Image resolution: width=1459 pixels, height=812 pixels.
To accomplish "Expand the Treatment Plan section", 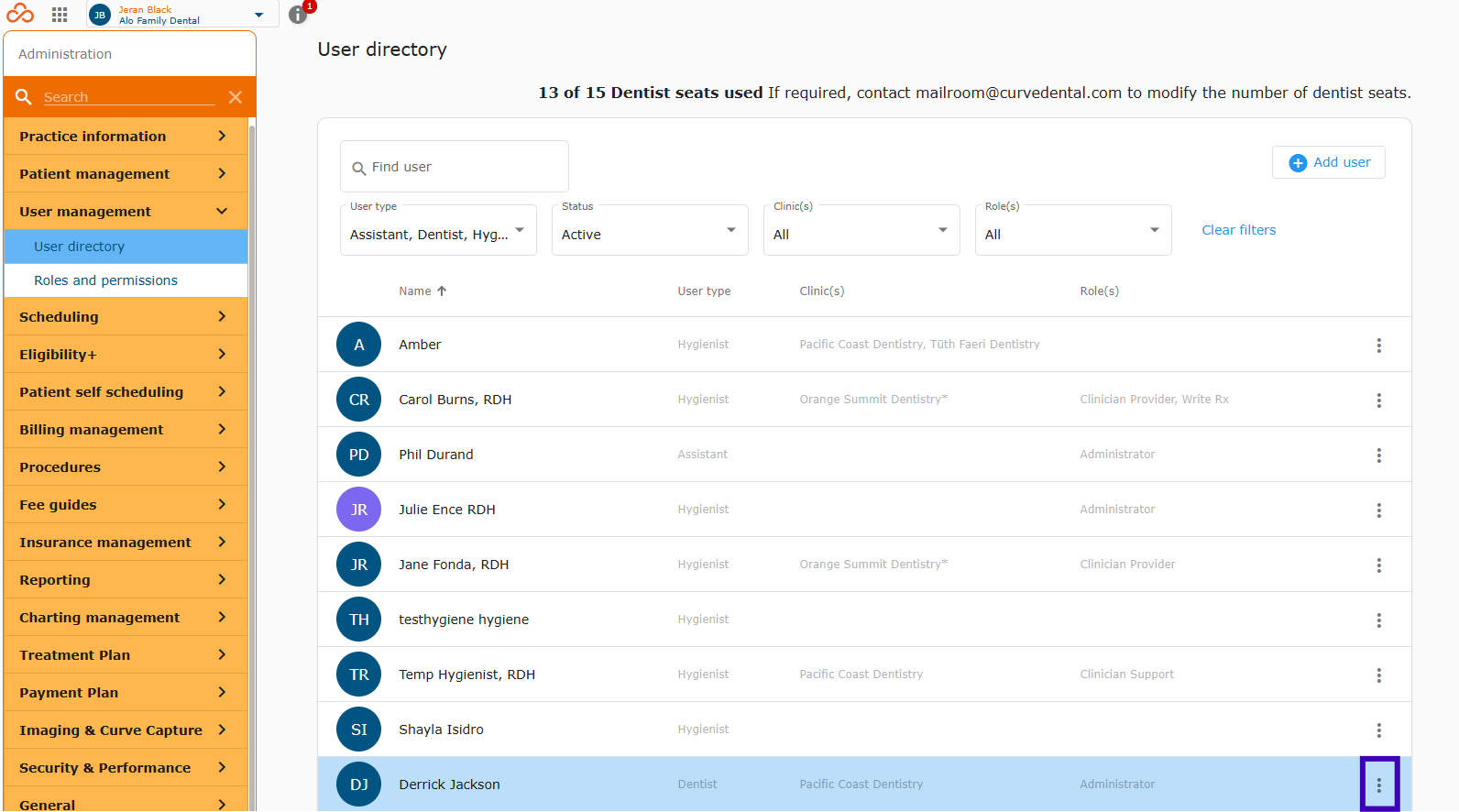I will 126,655.
